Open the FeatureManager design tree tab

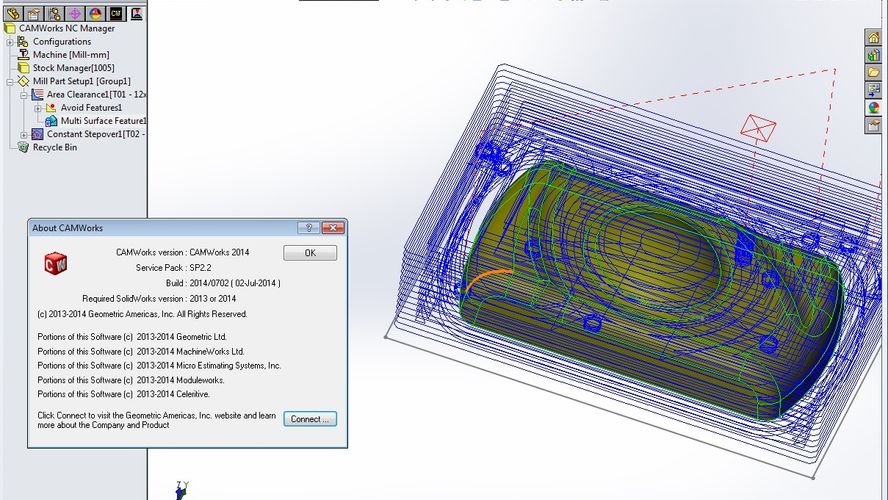(x=12, y=13)
